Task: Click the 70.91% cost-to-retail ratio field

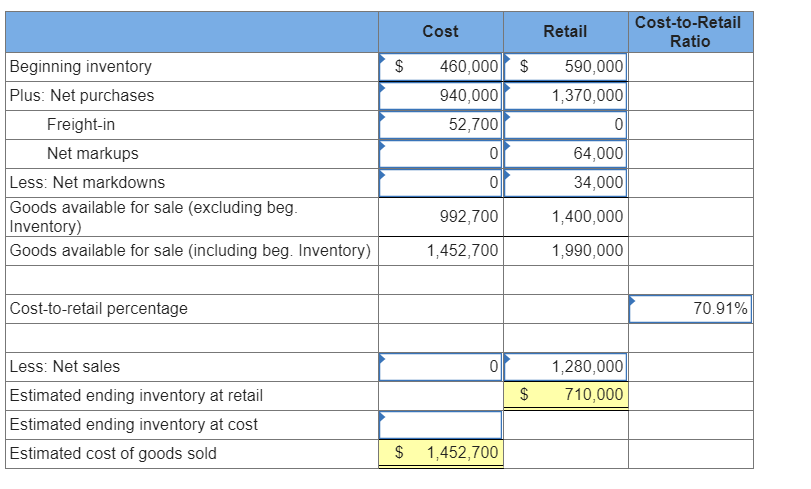Action: pos(690,309)
